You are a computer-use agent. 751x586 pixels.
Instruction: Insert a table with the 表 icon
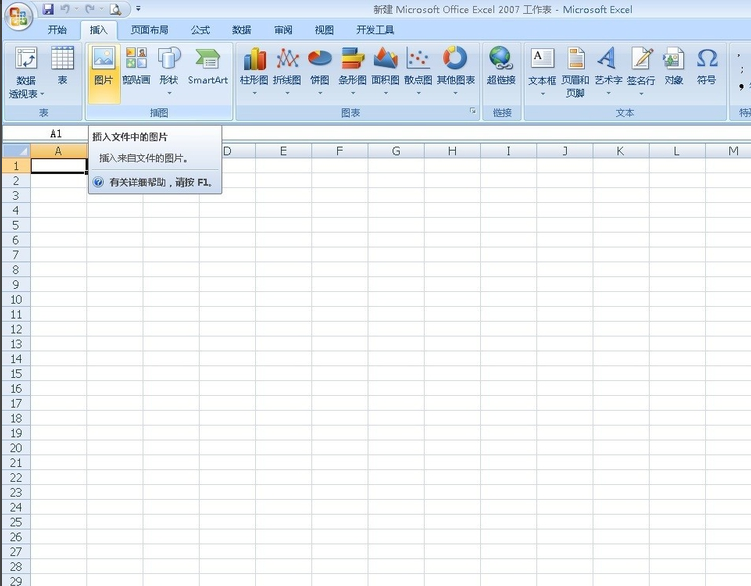(x=62, y=66)
